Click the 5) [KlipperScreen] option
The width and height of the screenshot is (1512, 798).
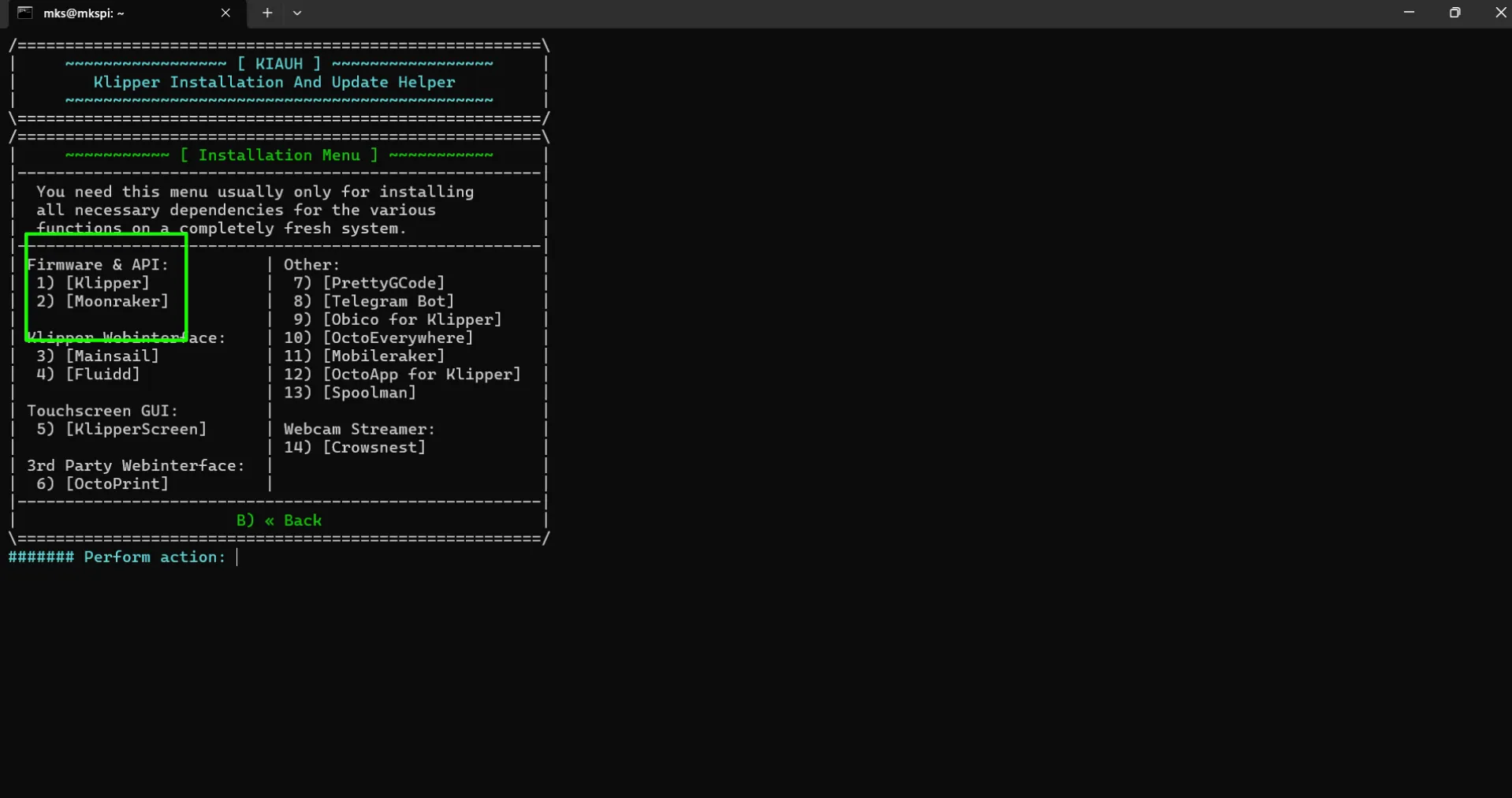pos(121,429)
